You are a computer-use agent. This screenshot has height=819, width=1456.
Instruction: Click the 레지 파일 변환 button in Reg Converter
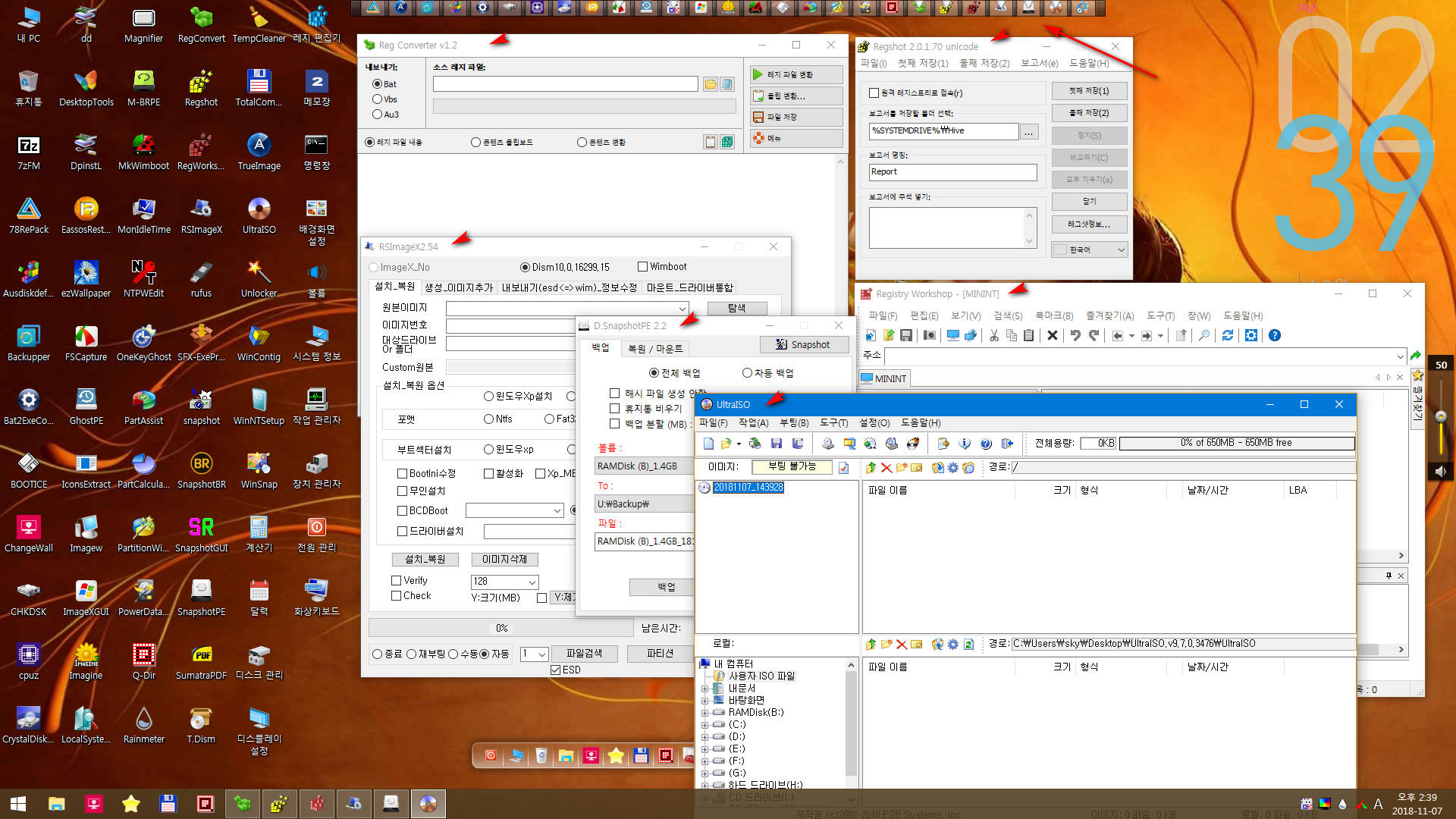click(x=796, y=74)
